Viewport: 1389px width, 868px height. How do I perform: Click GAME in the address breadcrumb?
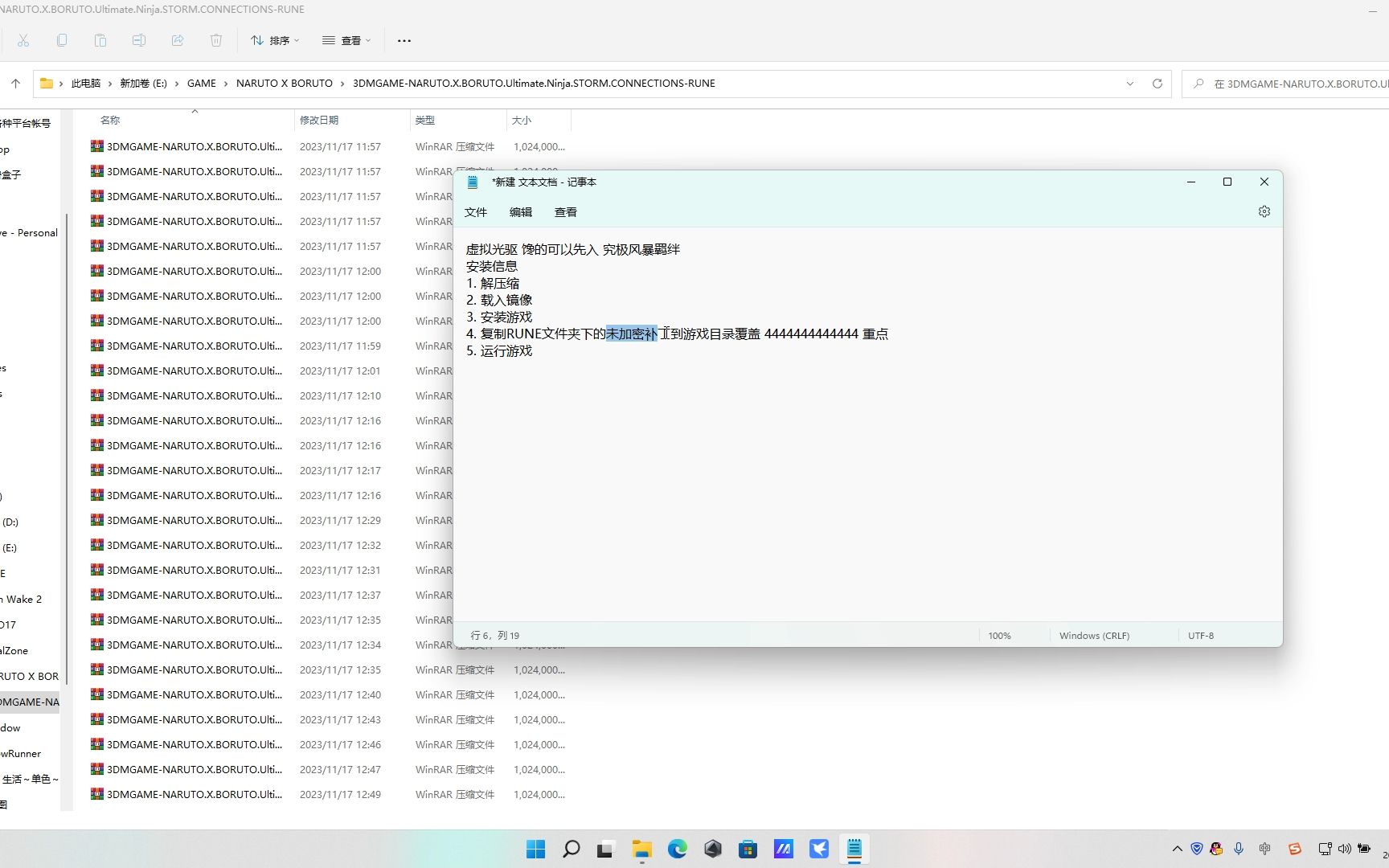(202, 84)
